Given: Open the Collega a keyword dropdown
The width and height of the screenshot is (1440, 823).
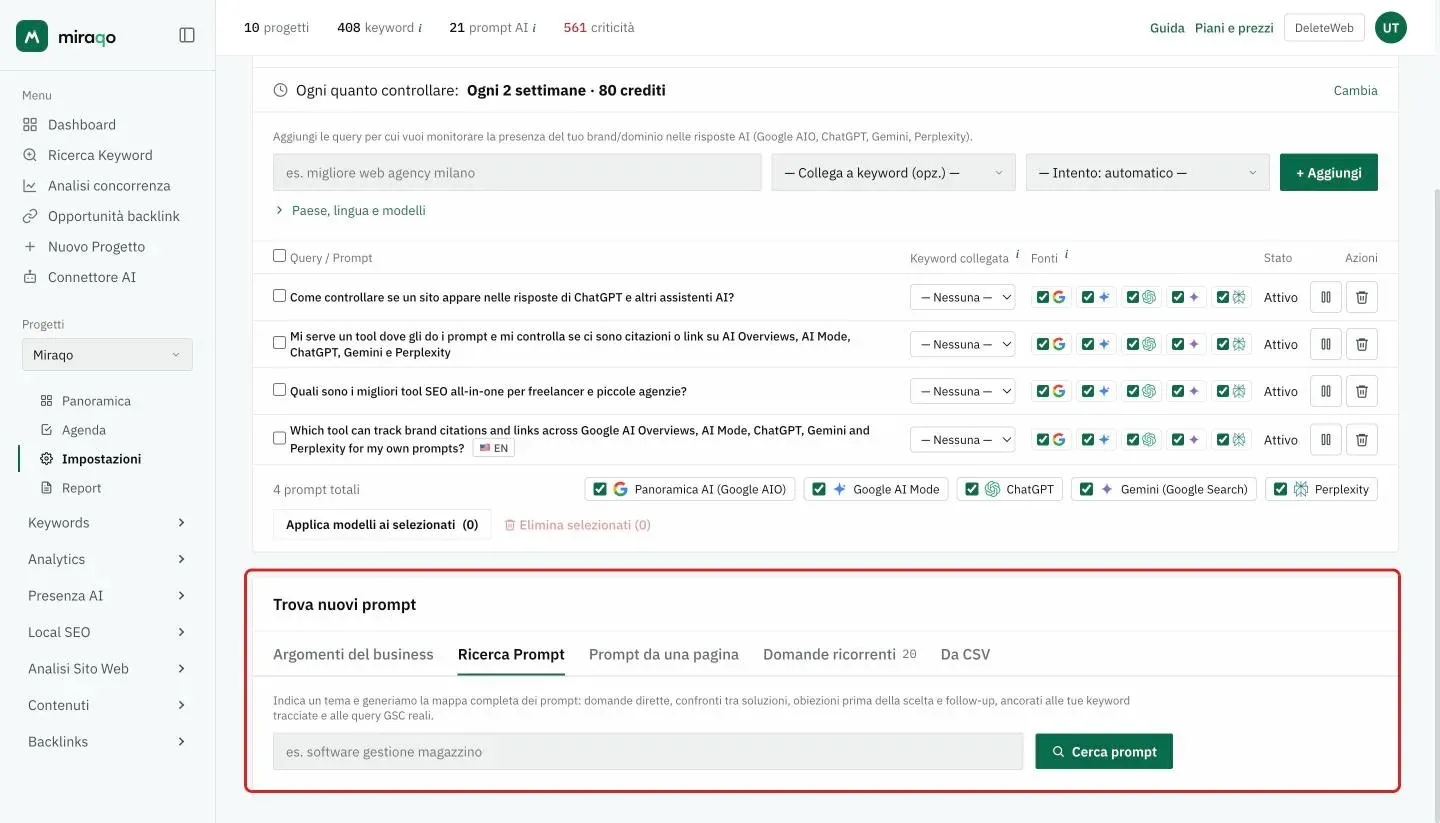Looking at the screenshot, I should click(x=893, y=172).
